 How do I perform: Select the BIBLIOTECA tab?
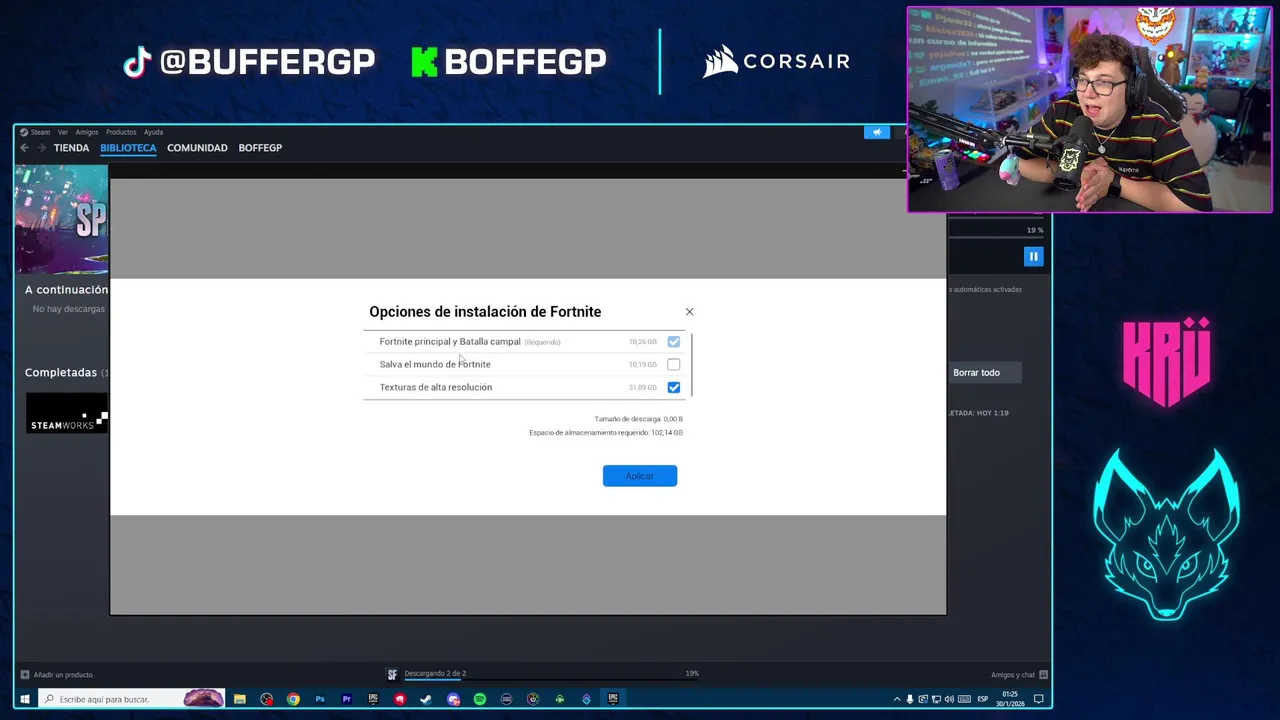coord(128,148)
